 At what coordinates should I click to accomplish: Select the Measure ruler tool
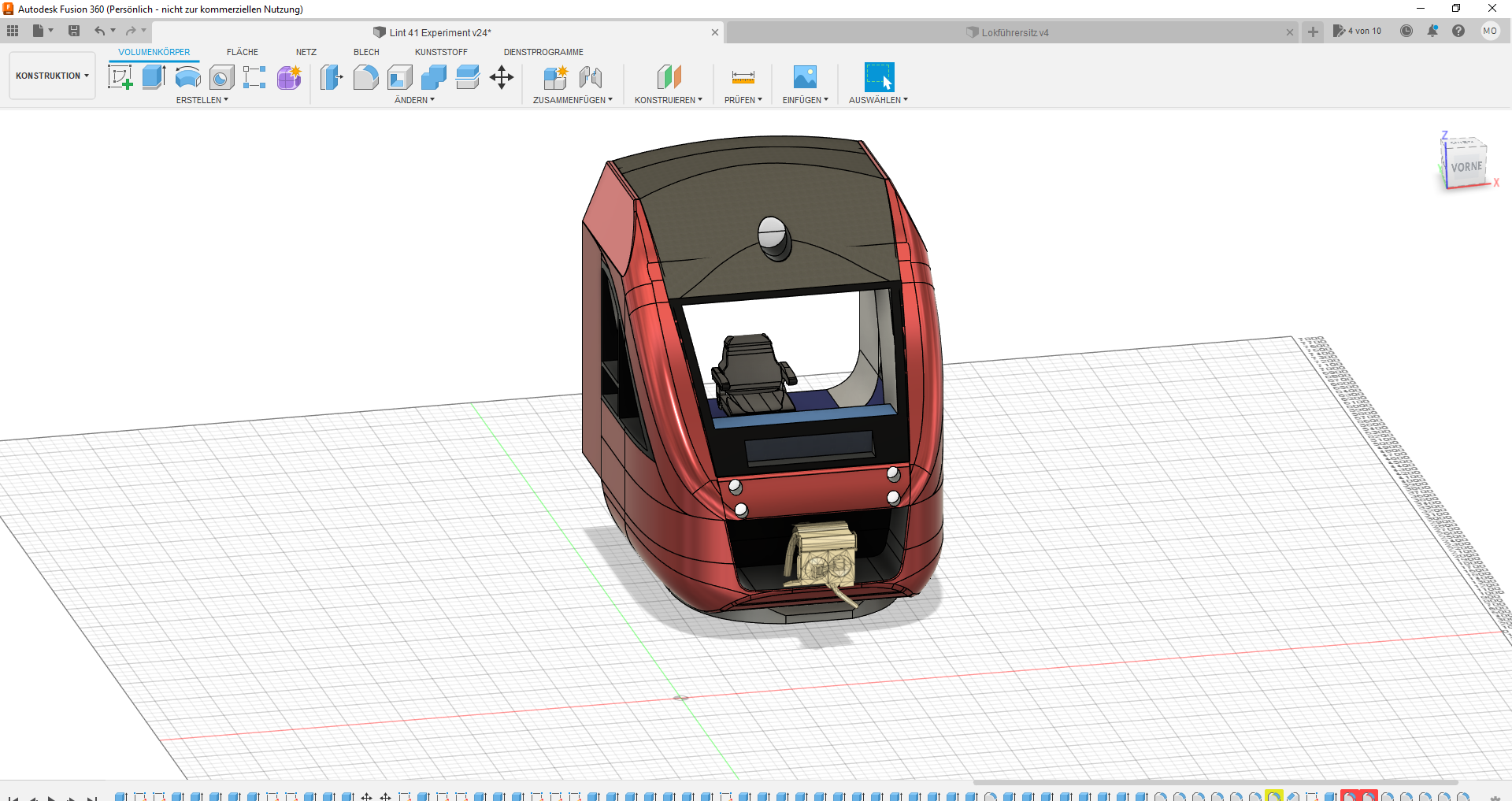point(743,77)
